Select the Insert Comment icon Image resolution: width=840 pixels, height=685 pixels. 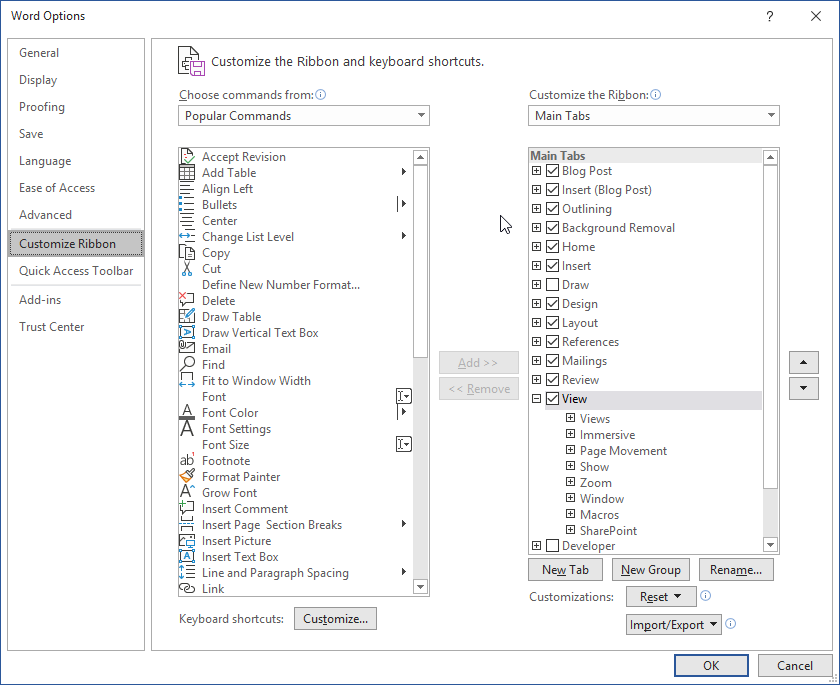(x=187, y=509)
